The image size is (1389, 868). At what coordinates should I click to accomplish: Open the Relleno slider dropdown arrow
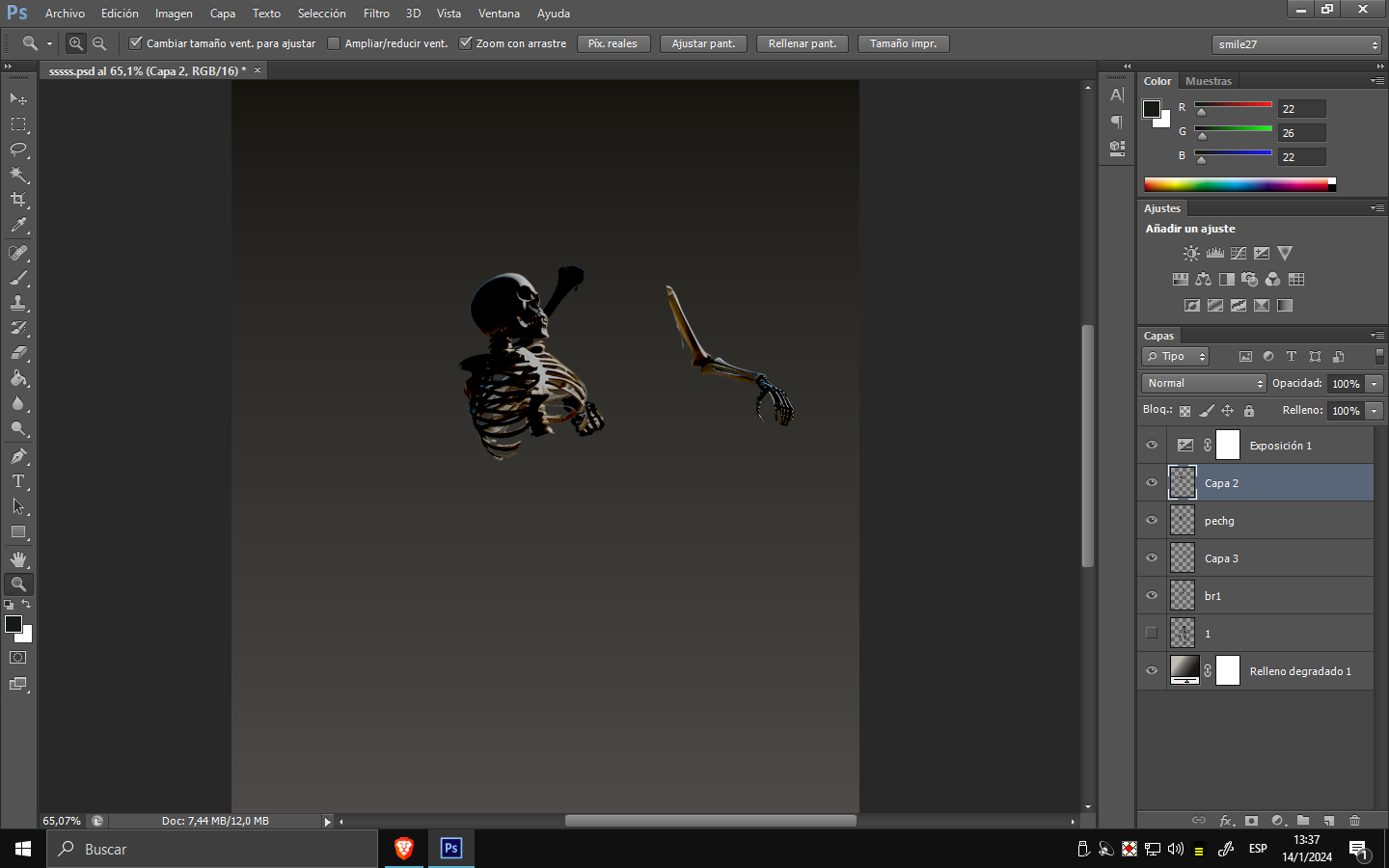(1375, 411)
